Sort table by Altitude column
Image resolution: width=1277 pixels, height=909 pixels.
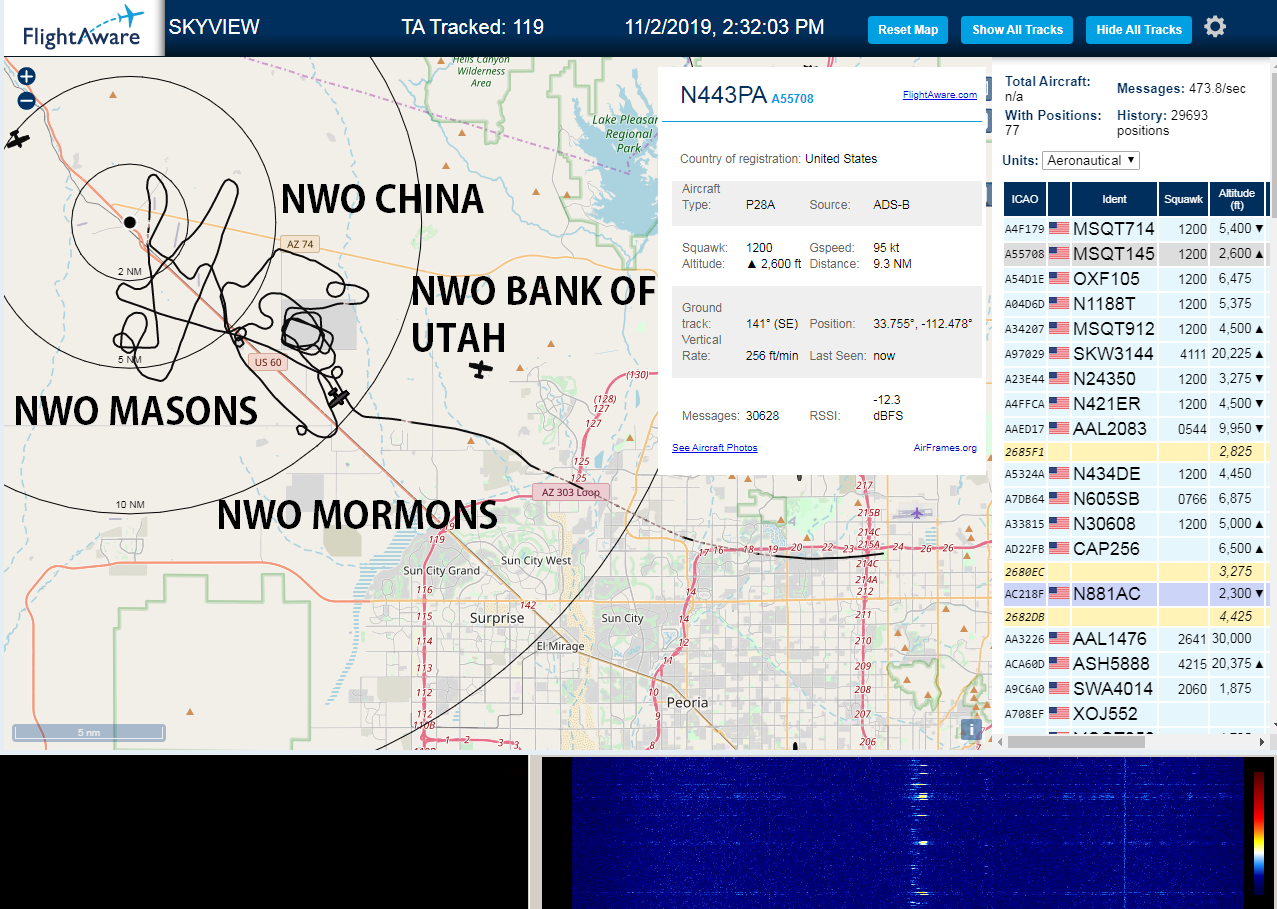[x=1237, y=199]
